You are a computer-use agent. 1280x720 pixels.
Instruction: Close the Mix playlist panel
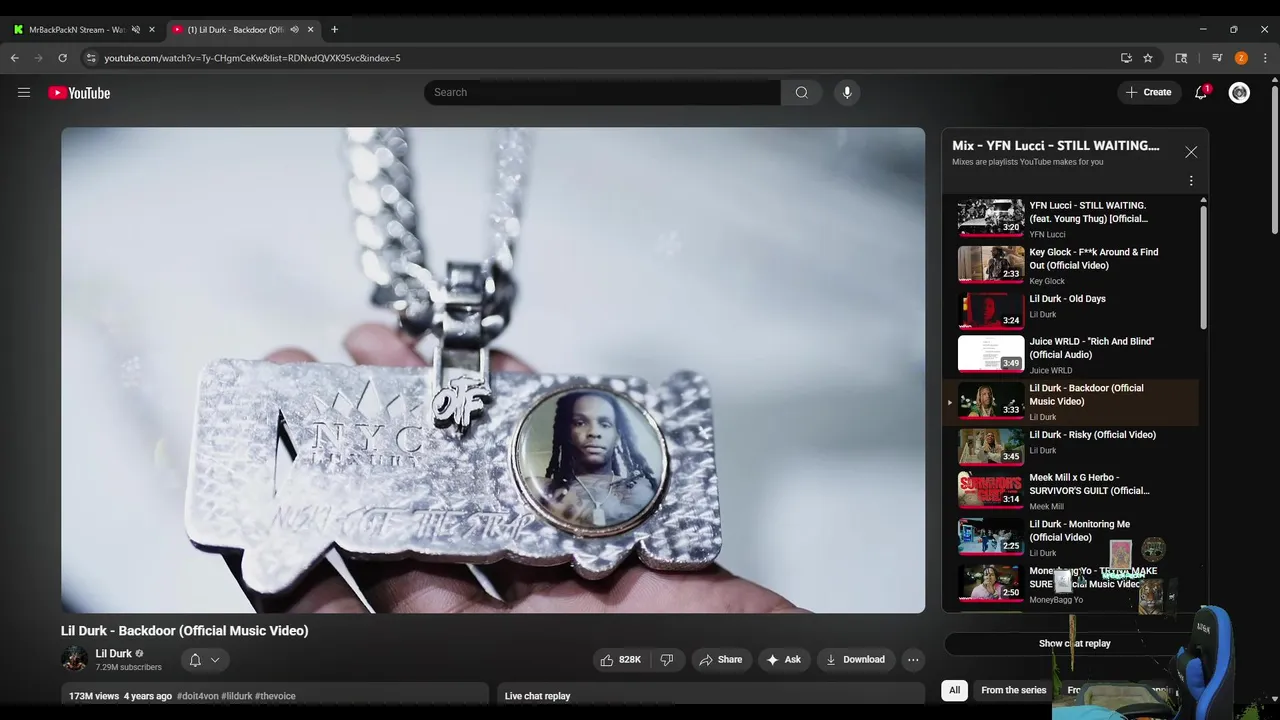(1191, 152)
